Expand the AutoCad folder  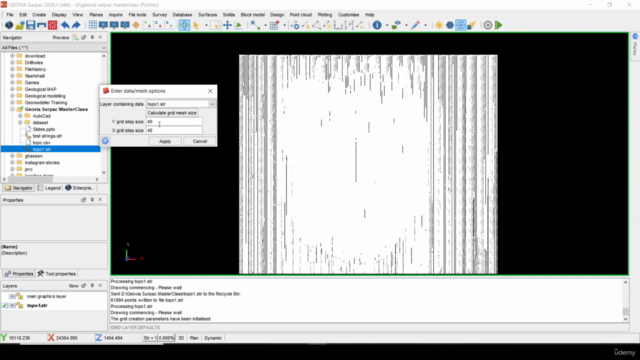(20, 116)
